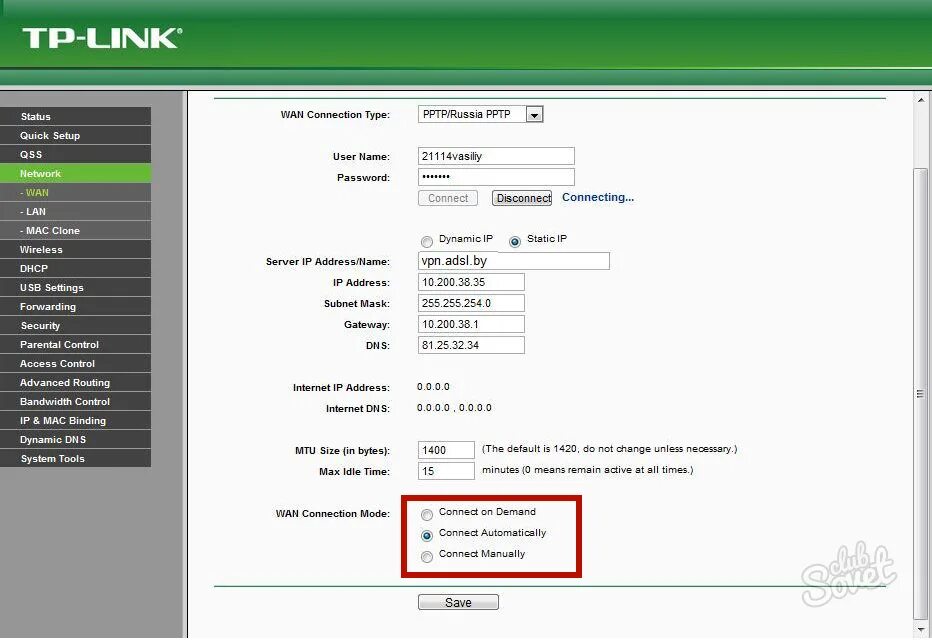This screenshot has width=932, height=643.
Task: Open the Security menu item
Action: pyautogui.click(x=75, y=326)
